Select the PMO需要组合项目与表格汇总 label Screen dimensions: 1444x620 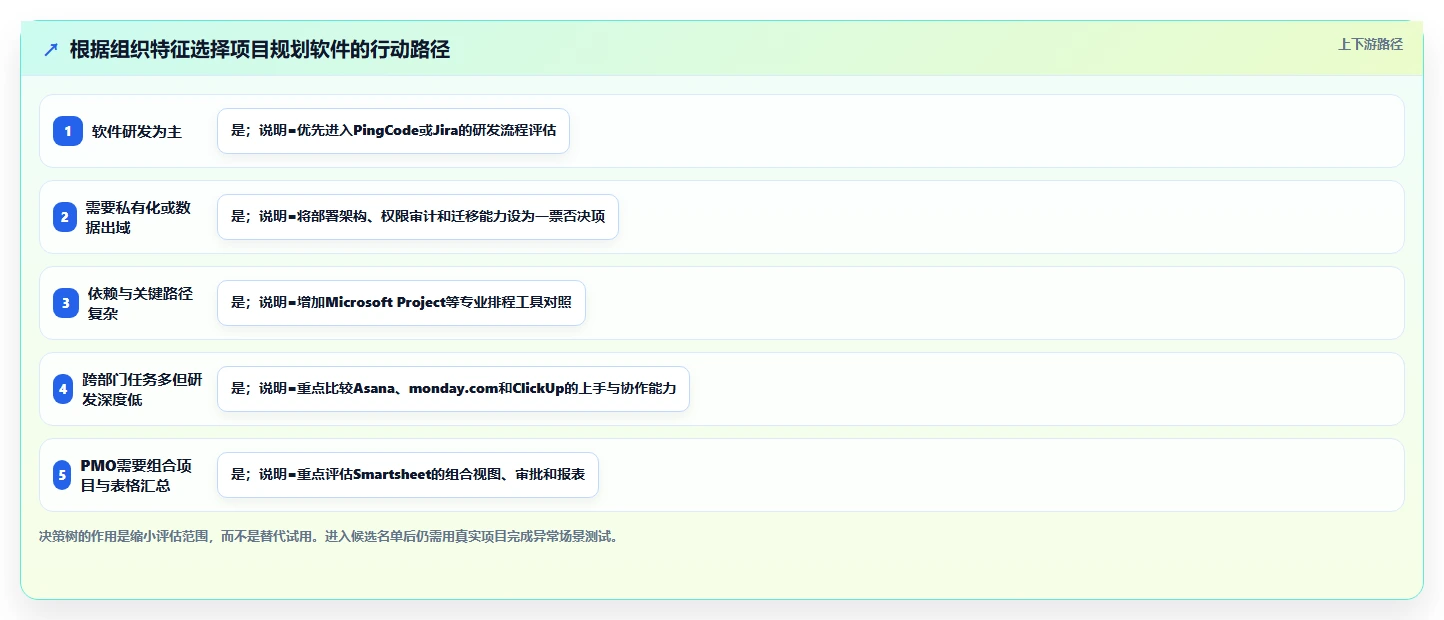pos(136,475)
